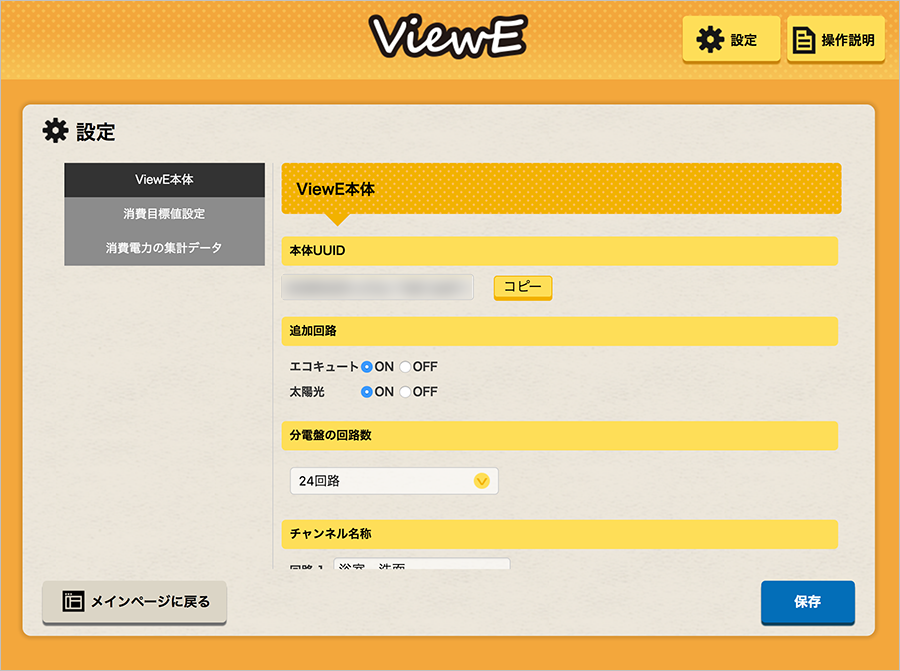Click the 分電盤の回路数 section heading
The height and width of the screenshot is (671, 900).
point(560,436)
